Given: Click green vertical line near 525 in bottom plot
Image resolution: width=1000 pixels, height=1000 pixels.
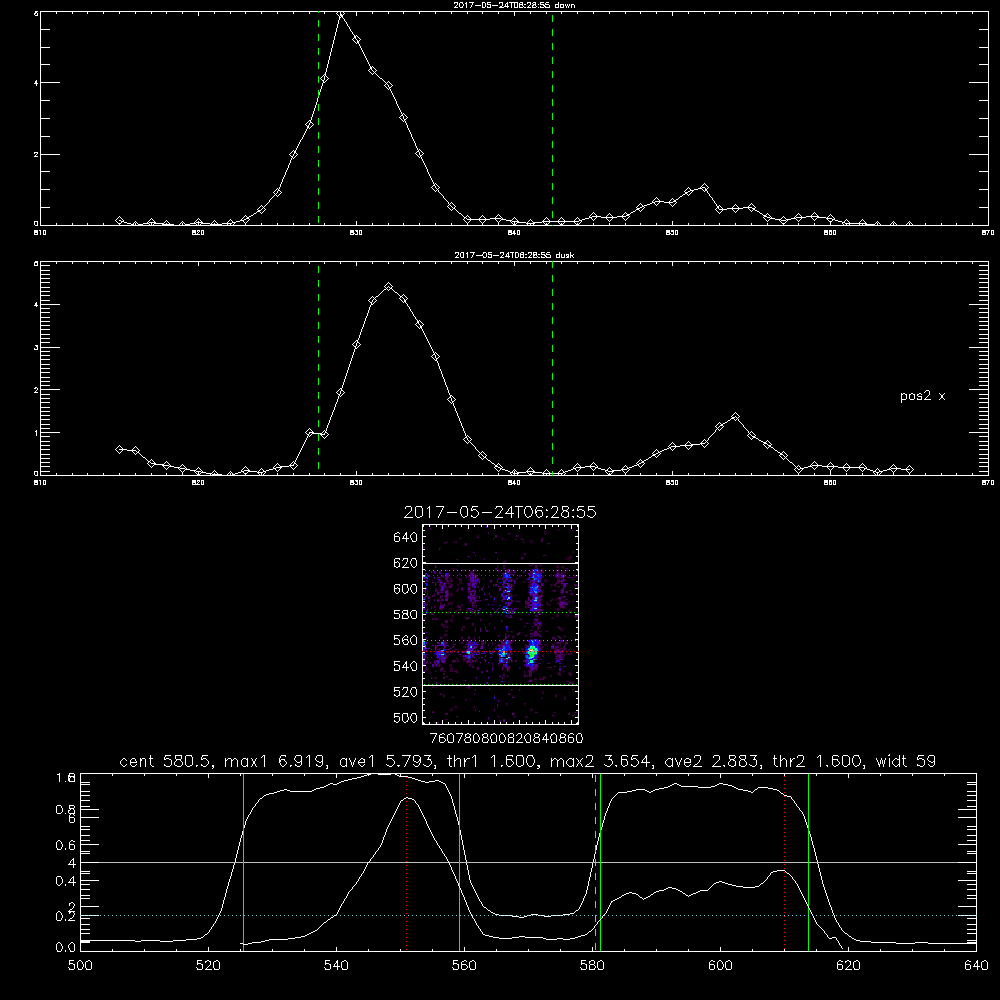Looking at the screenshot, I should coord(243,862).
